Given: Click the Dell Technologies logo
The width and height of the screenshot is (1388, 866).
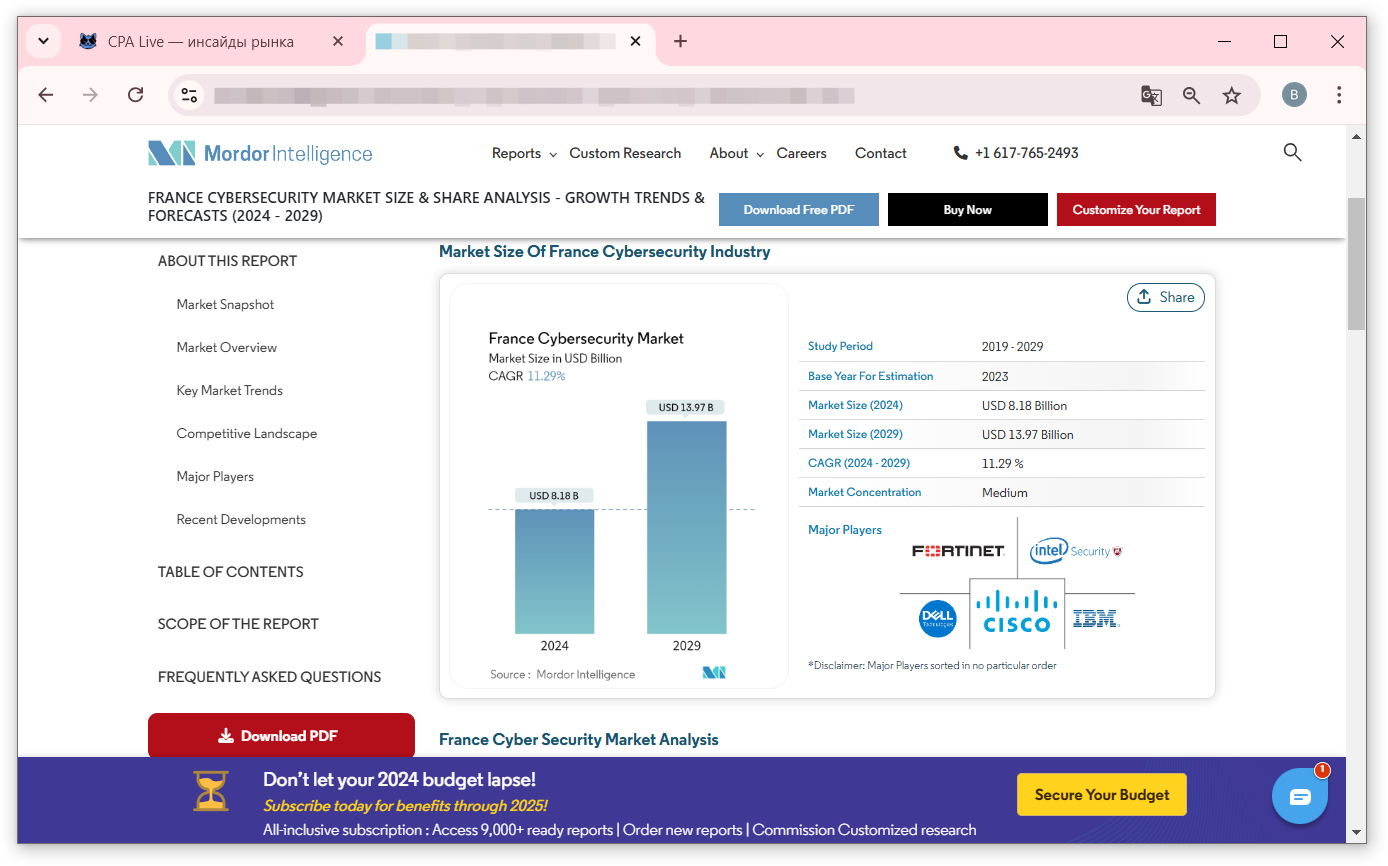Looking at the screenshot, I should pos(938,618).
